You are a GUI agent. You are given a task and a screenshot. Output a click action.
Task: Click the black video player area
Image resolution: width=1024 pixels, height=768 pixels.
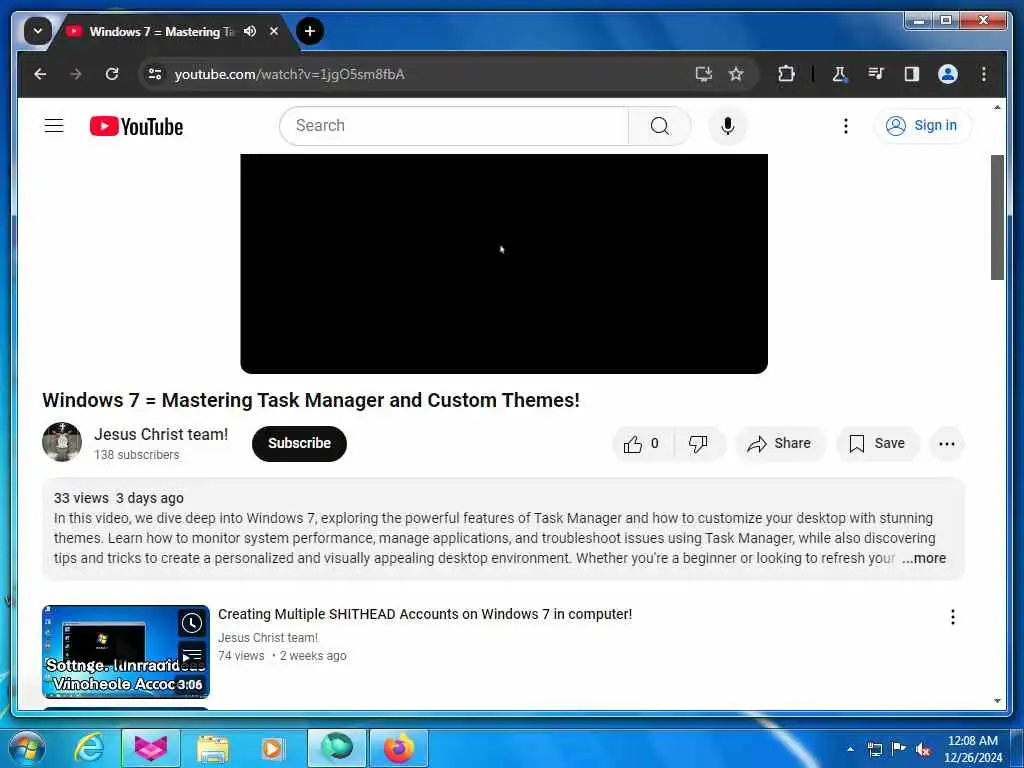504,264
